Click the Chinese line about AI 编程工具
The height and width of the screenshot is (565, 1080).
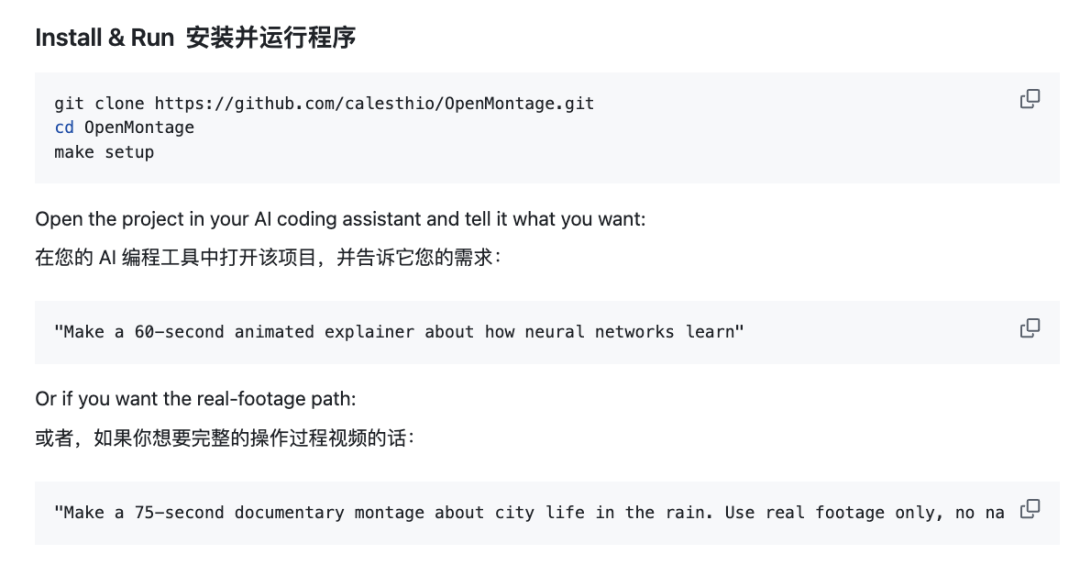click(268, 258)
